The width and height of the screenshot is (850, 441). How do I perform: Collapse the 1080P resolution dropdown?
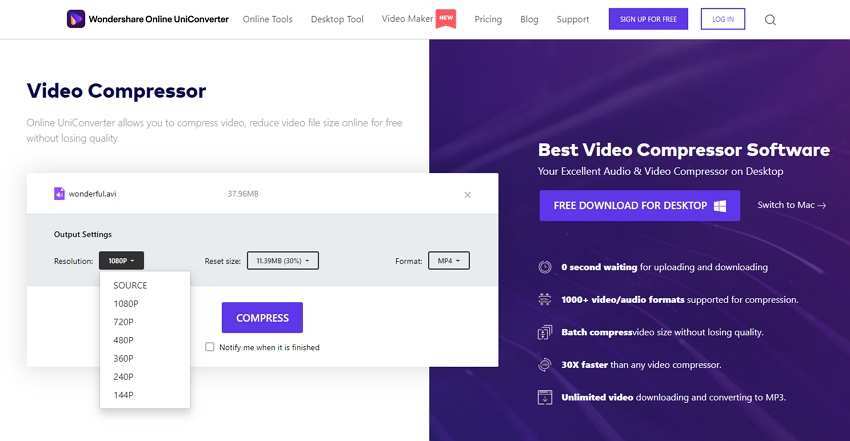[x=121, y=261]
